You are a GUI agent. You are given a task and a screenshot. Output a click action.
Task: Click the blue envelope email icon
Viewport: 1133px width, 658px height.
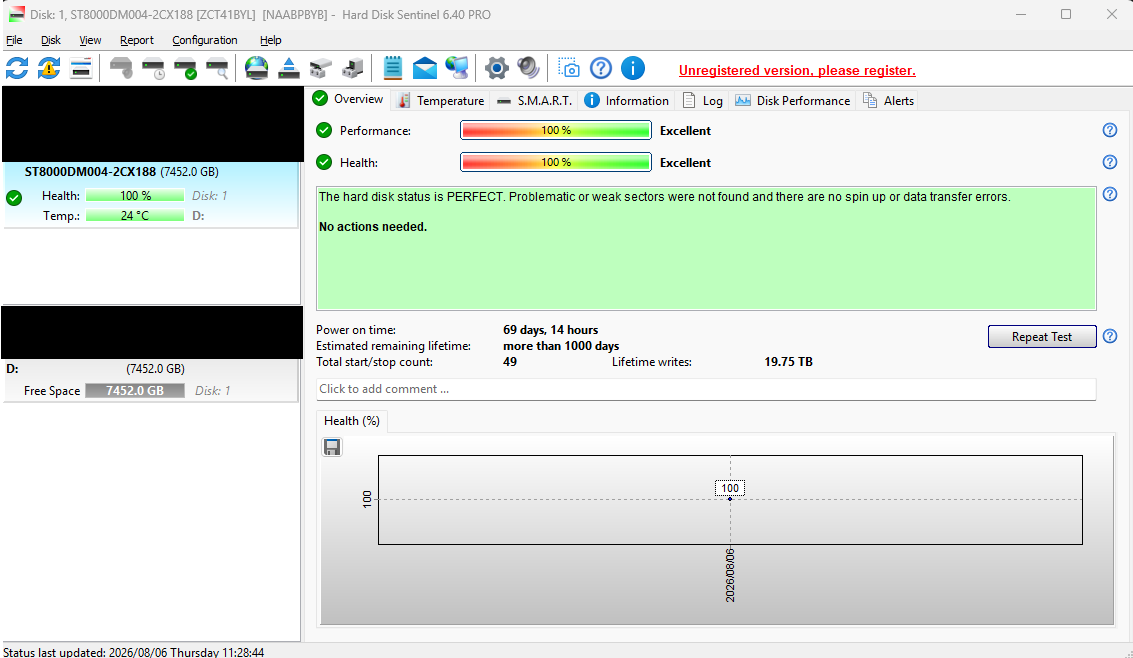pyautogui.click(x=425, y=69)
